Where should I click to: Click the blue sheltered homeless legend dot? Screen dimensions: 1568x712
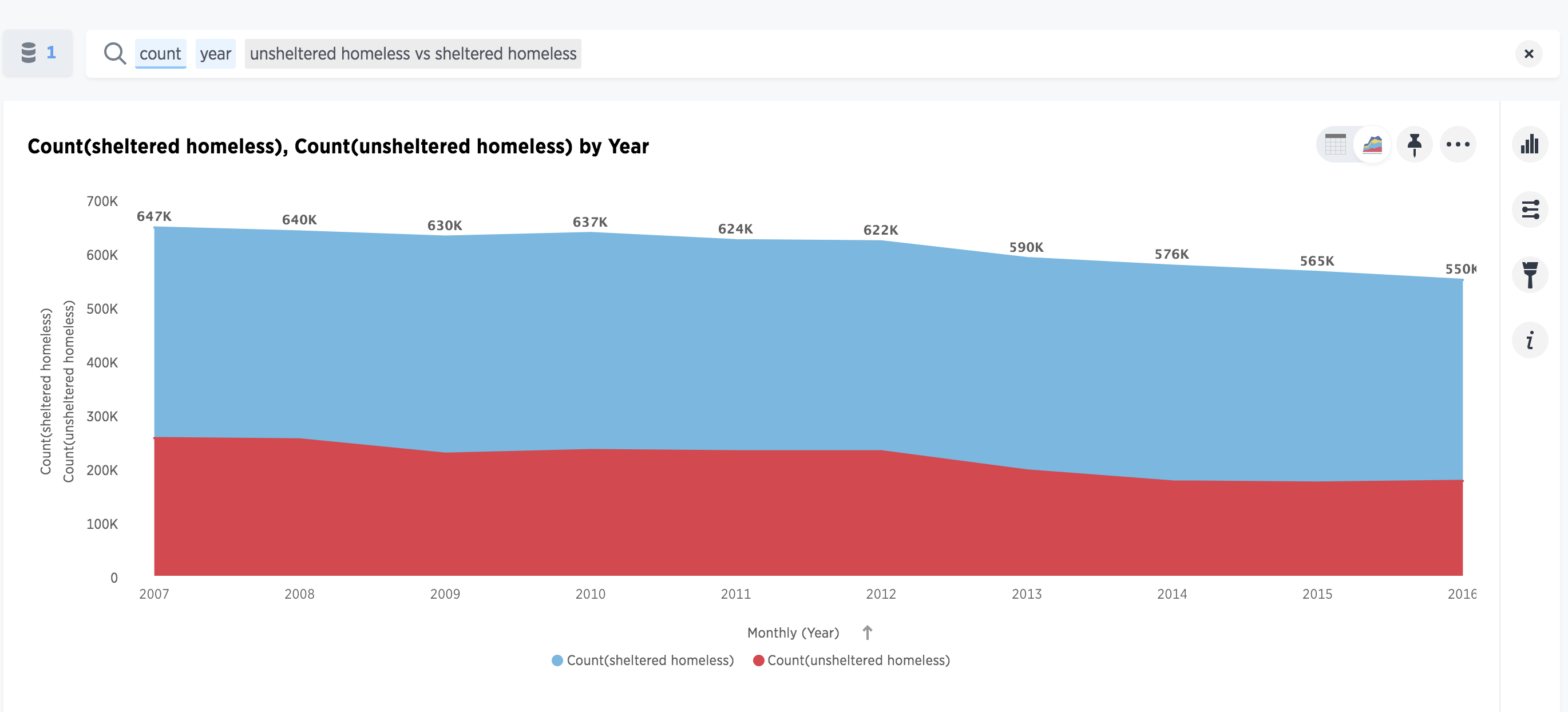coord(557,661)
